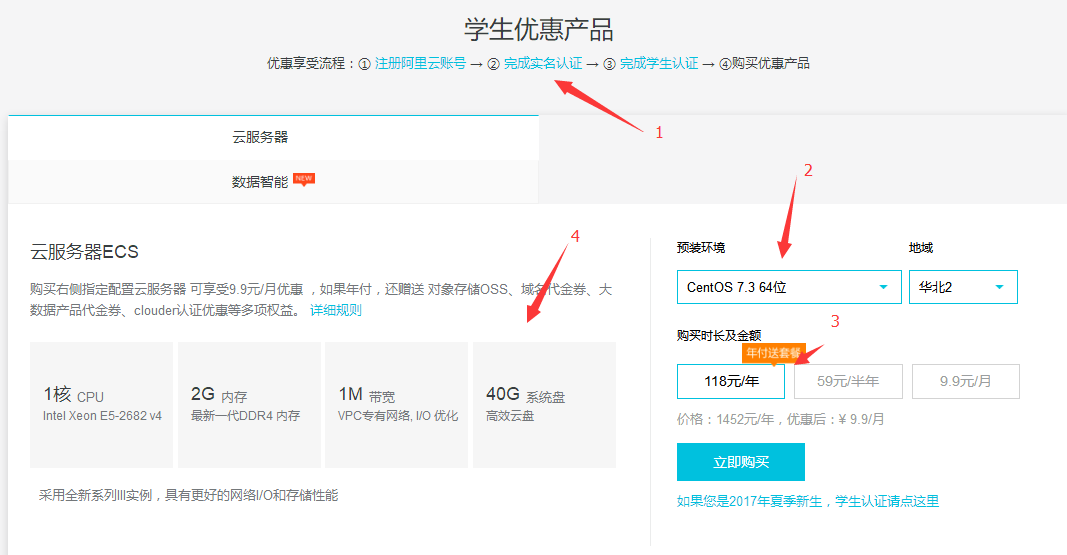The width and height of the screenshot is (1067, 555).
Task: Click the 高效云盘 text
Action: (510, 416)
